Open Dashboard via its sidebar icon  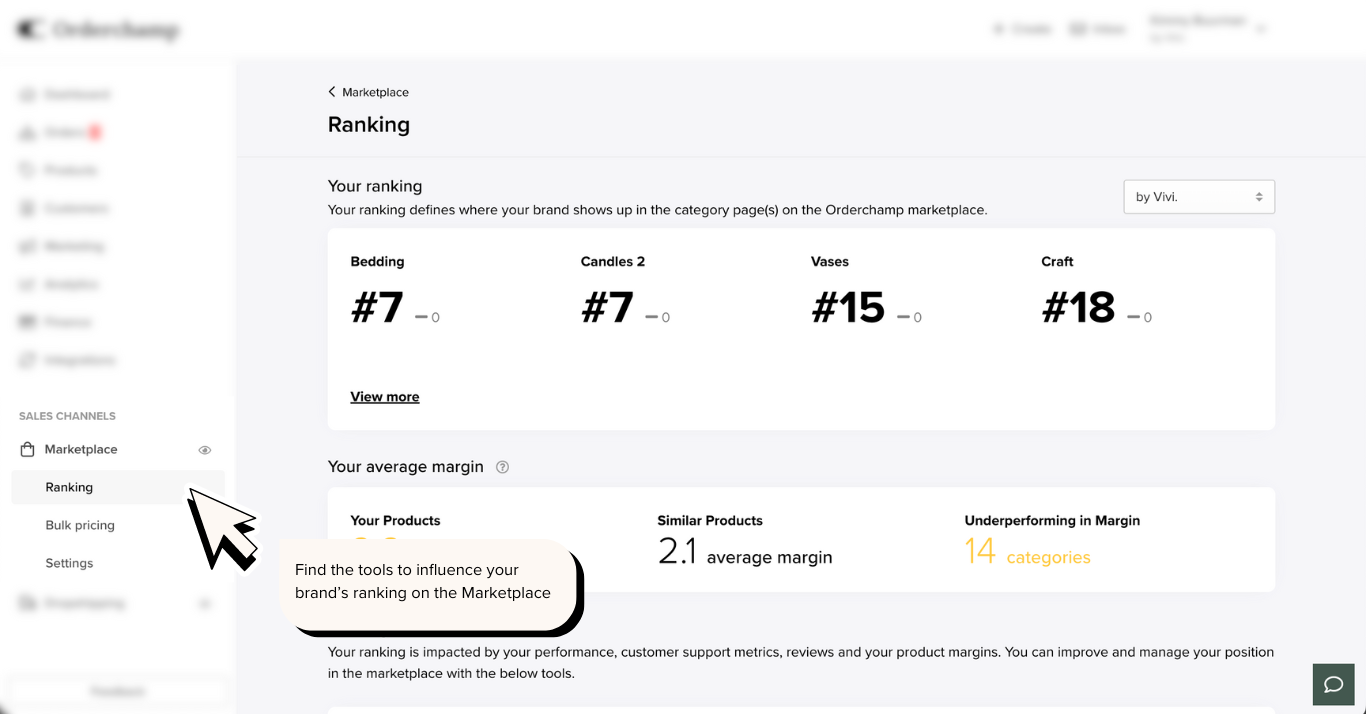point(27,95)
